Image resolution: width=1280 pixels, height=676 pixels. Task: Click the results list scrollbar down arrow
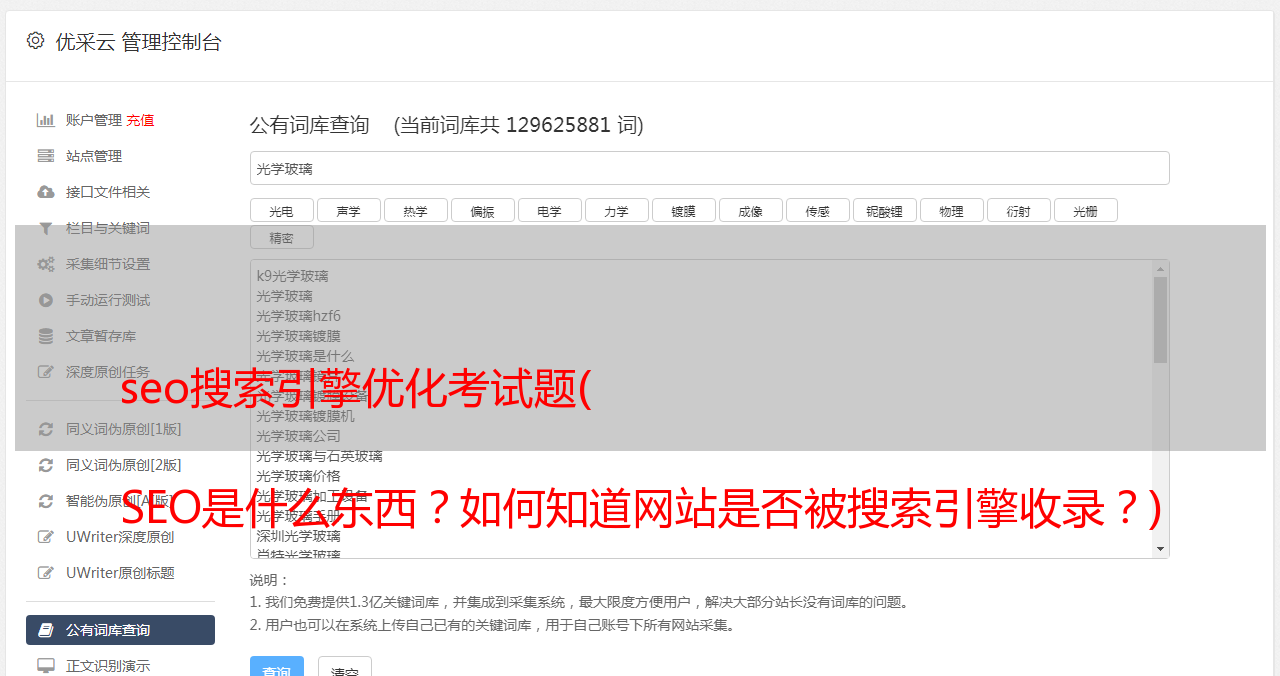pos(1161,549)
